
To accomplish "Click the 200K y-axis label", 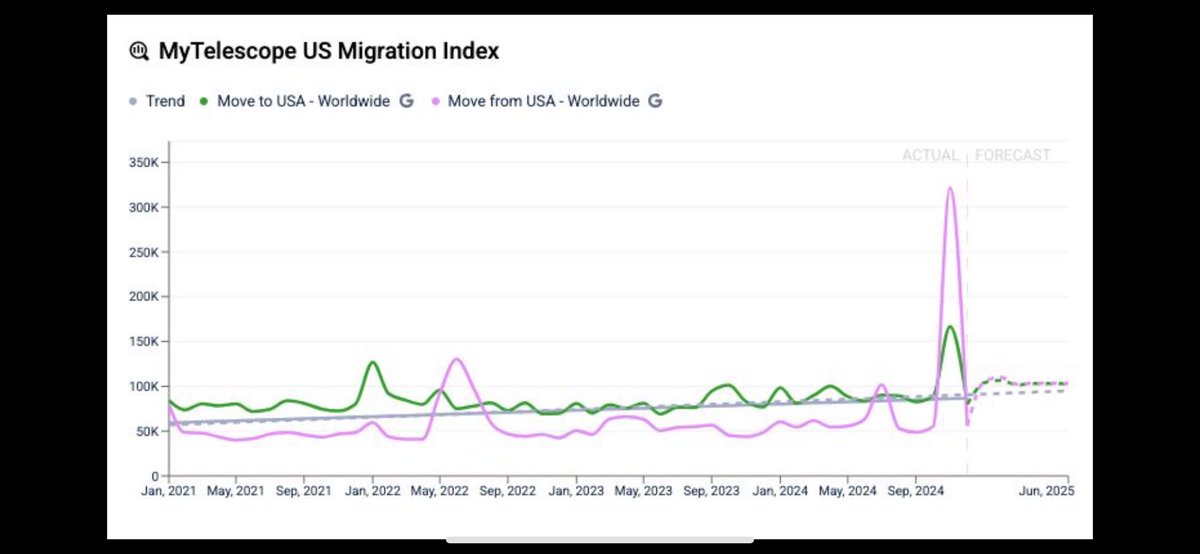I will click(x=145, y=297).
